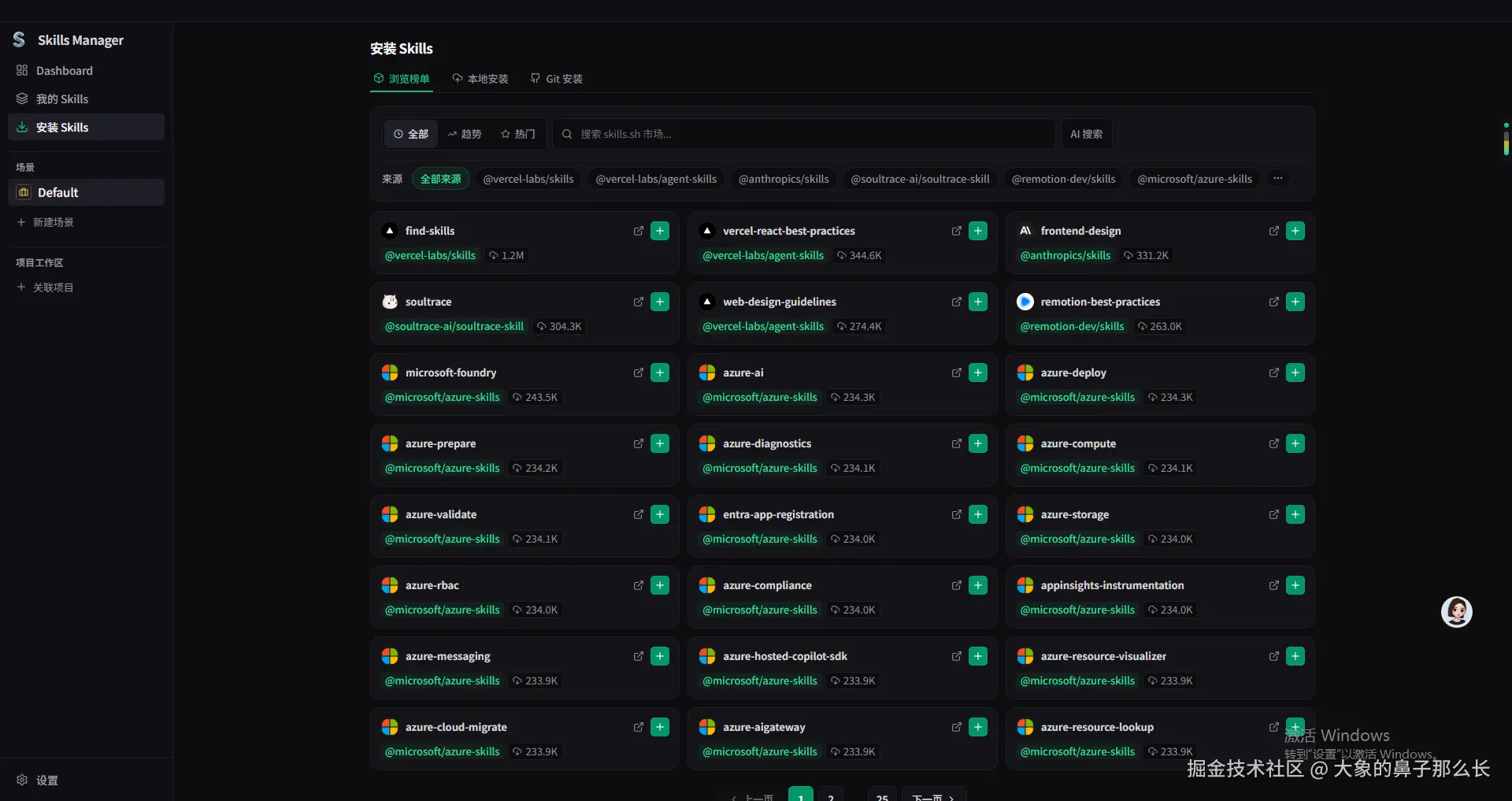
Task: Add the soultrace skill with plus icon
Action: point(660,302)
